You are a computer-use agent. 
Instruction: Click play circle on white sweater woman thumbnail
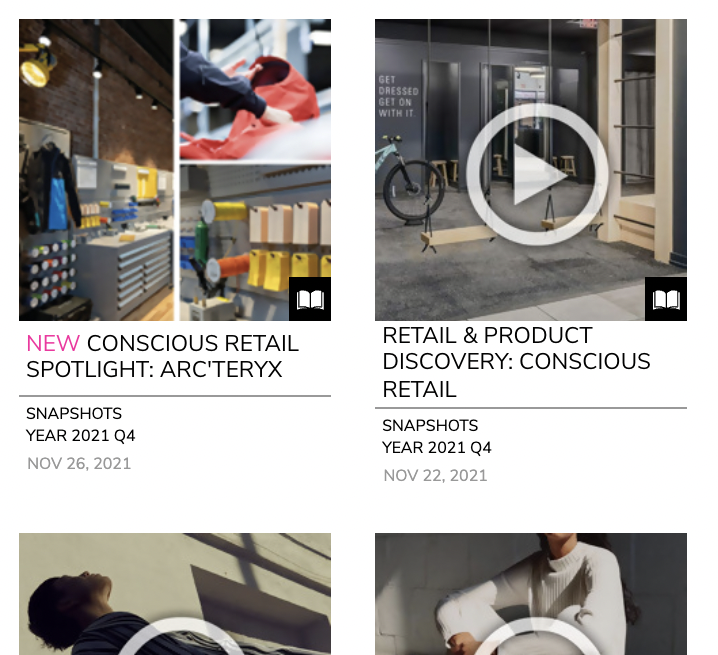[537, 637]
